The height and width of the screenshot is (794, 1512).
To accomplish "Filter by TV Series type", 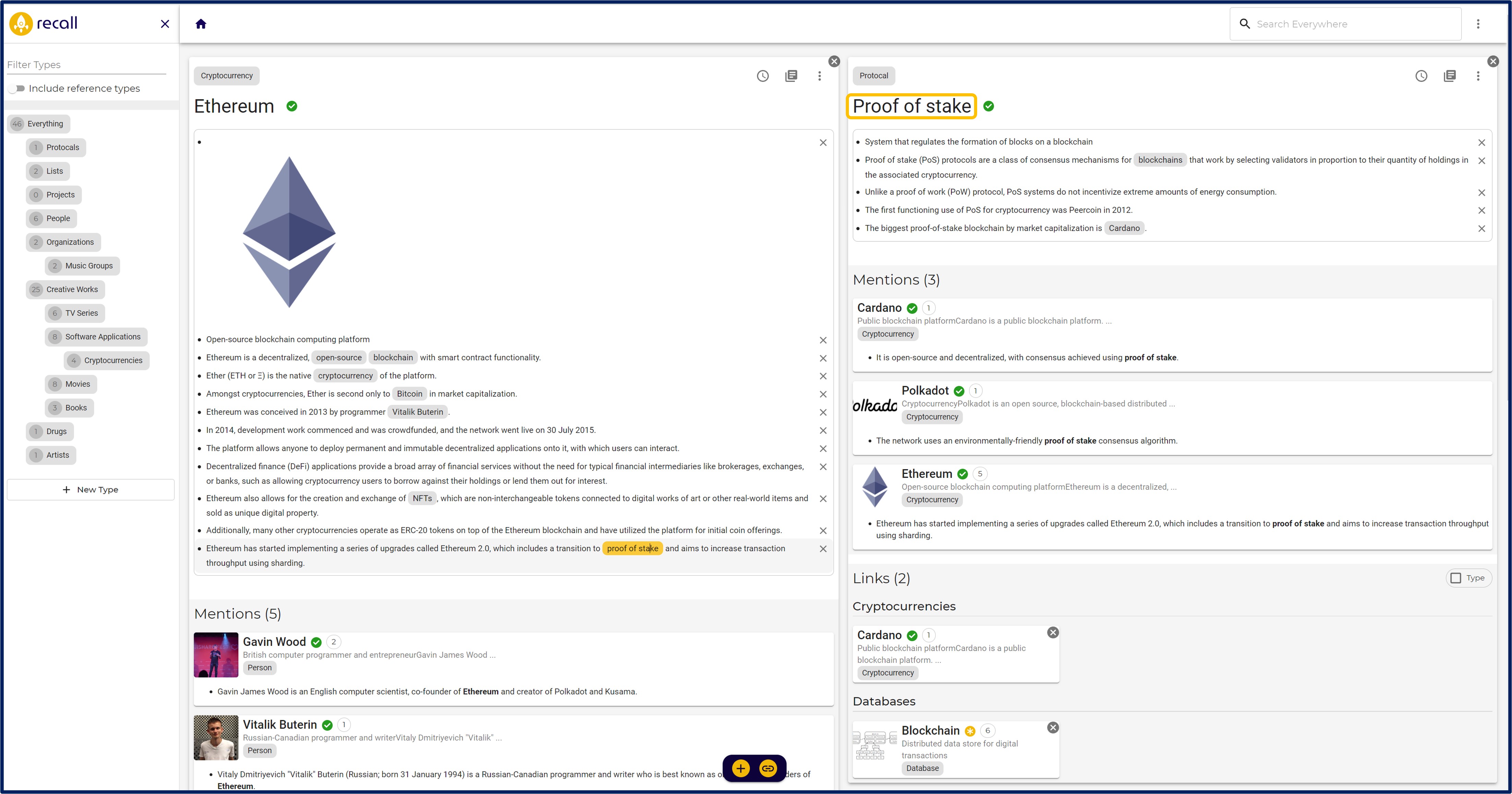I will click(74, 313).
